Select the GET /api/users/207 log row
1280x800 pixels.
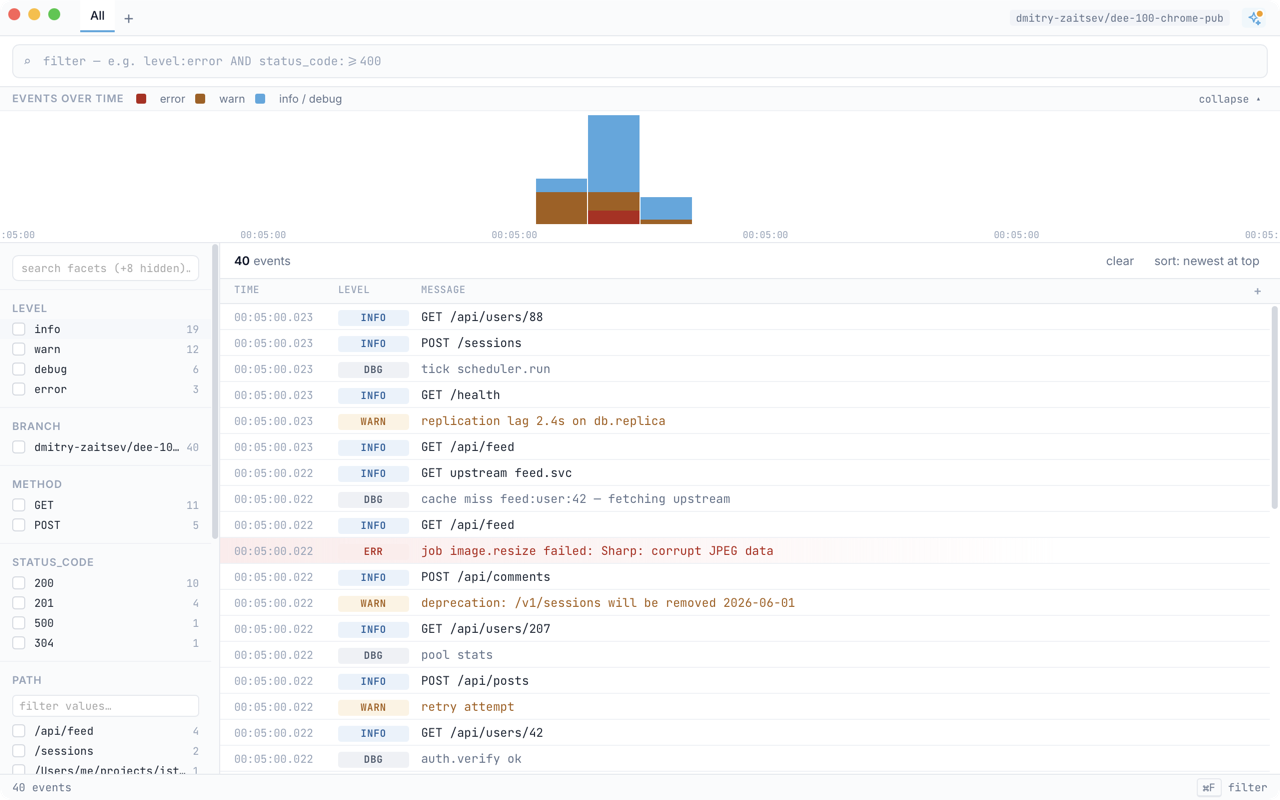coord(745,629)
